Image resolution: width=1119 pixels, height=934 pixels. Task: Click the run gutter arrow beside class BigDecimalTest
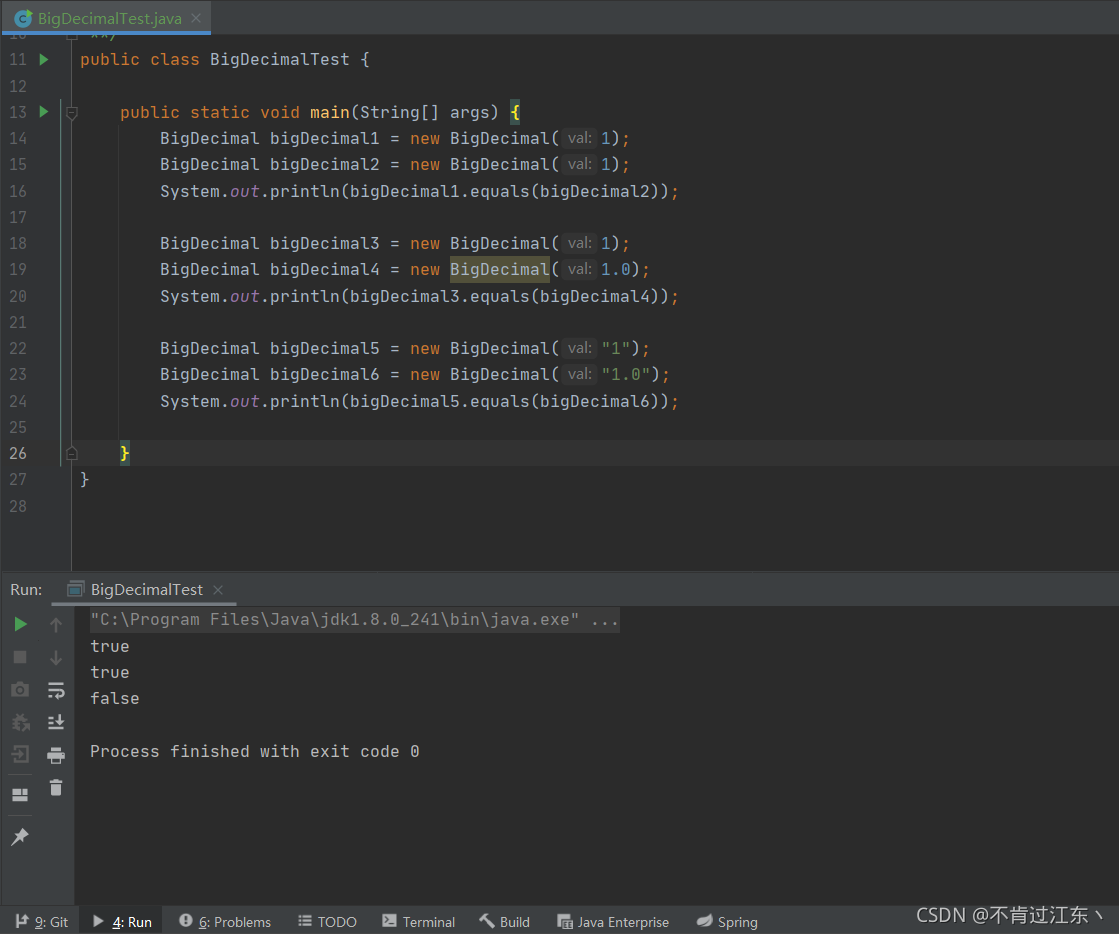pyautogui.click(x=44, y=59)
